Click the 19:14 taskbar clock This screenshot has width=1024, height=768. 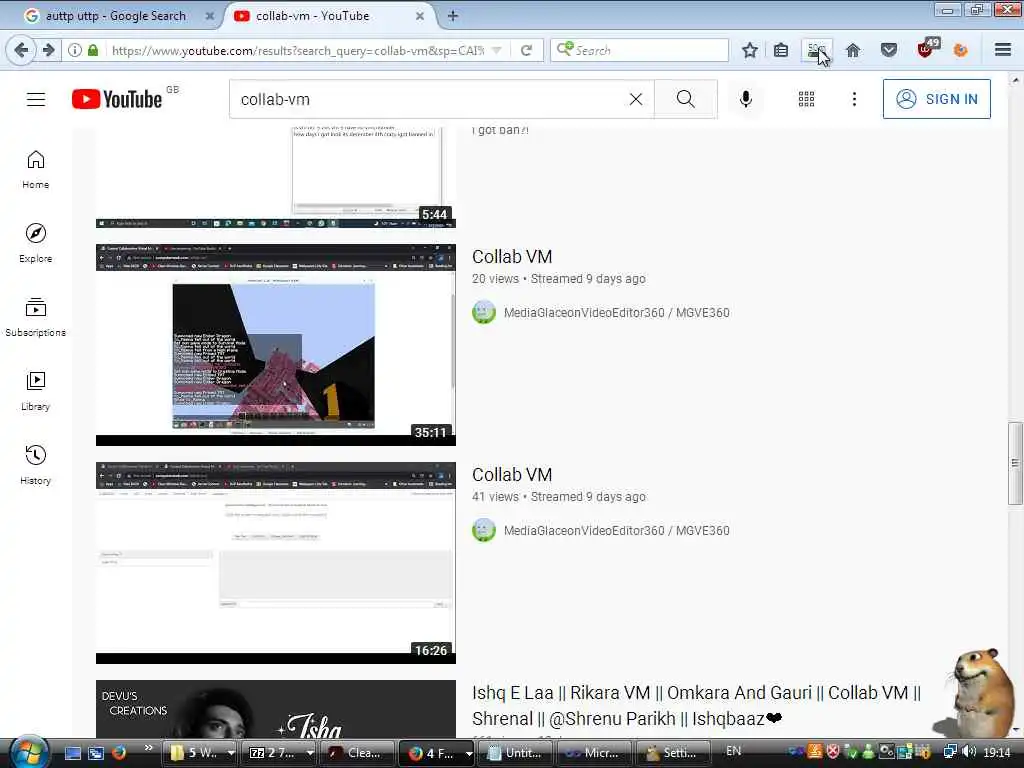[997, 753]
